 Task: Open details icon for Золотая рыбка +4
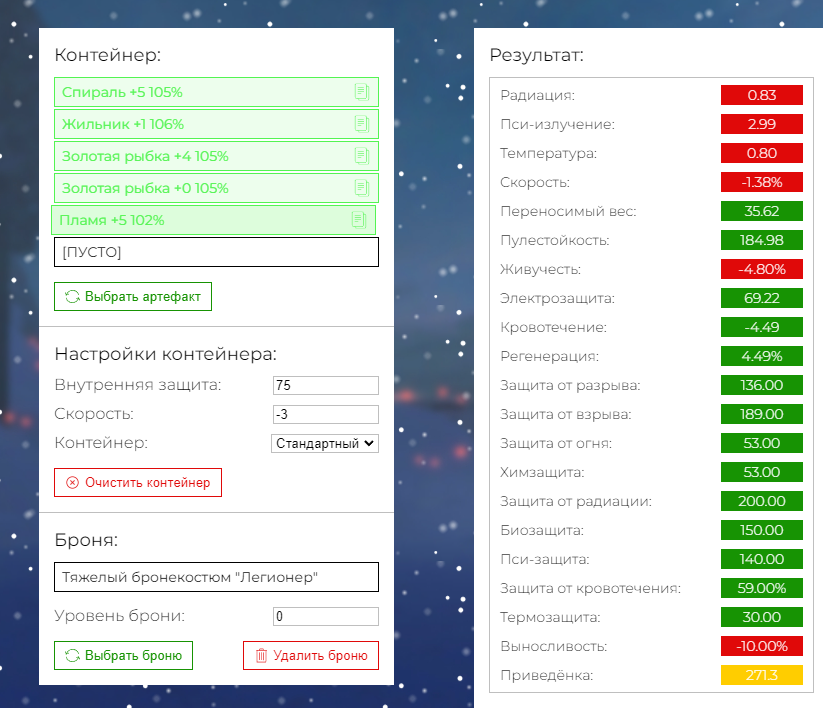[362, 156]
